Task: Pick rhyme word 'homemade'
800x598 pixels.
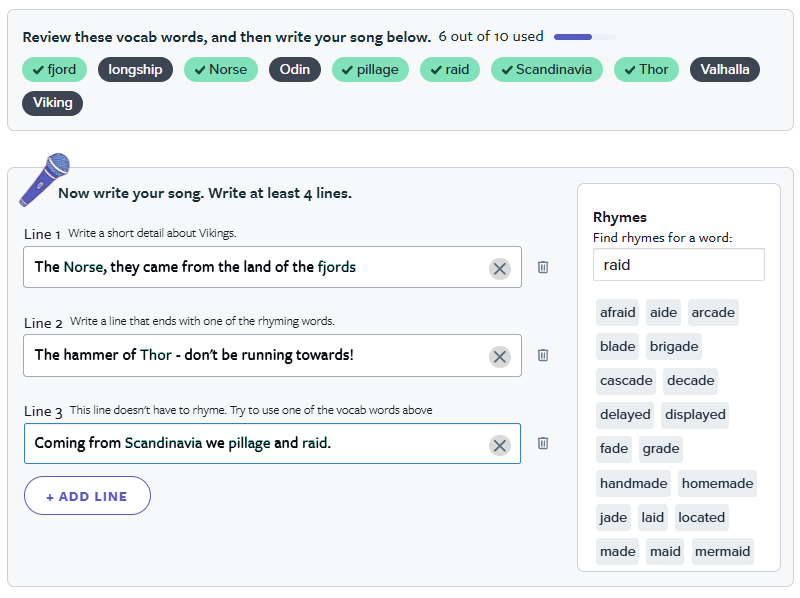Action: point(717,484)
